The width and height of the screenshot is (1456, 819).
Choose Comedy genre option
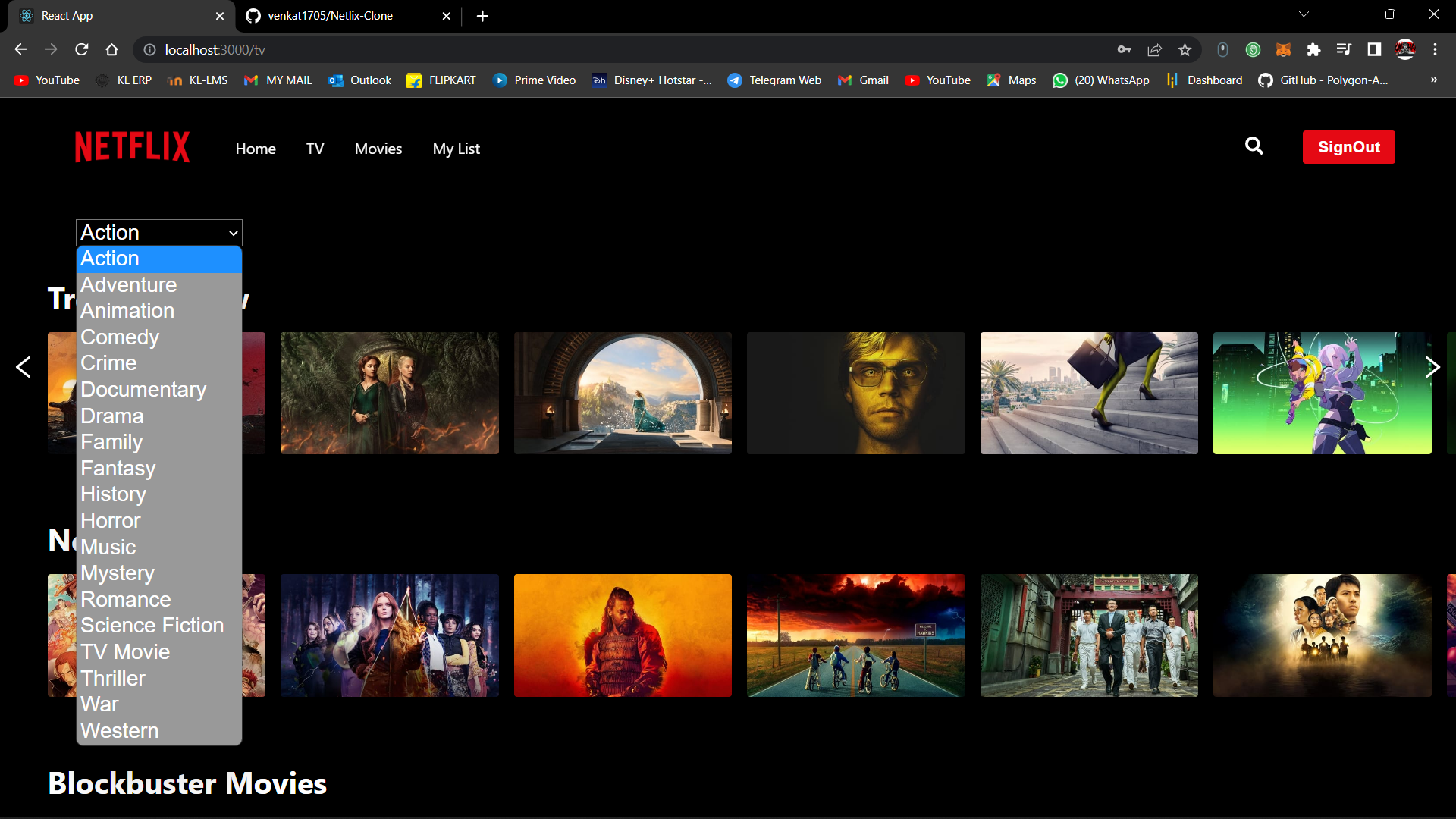[x=159, y=337]
